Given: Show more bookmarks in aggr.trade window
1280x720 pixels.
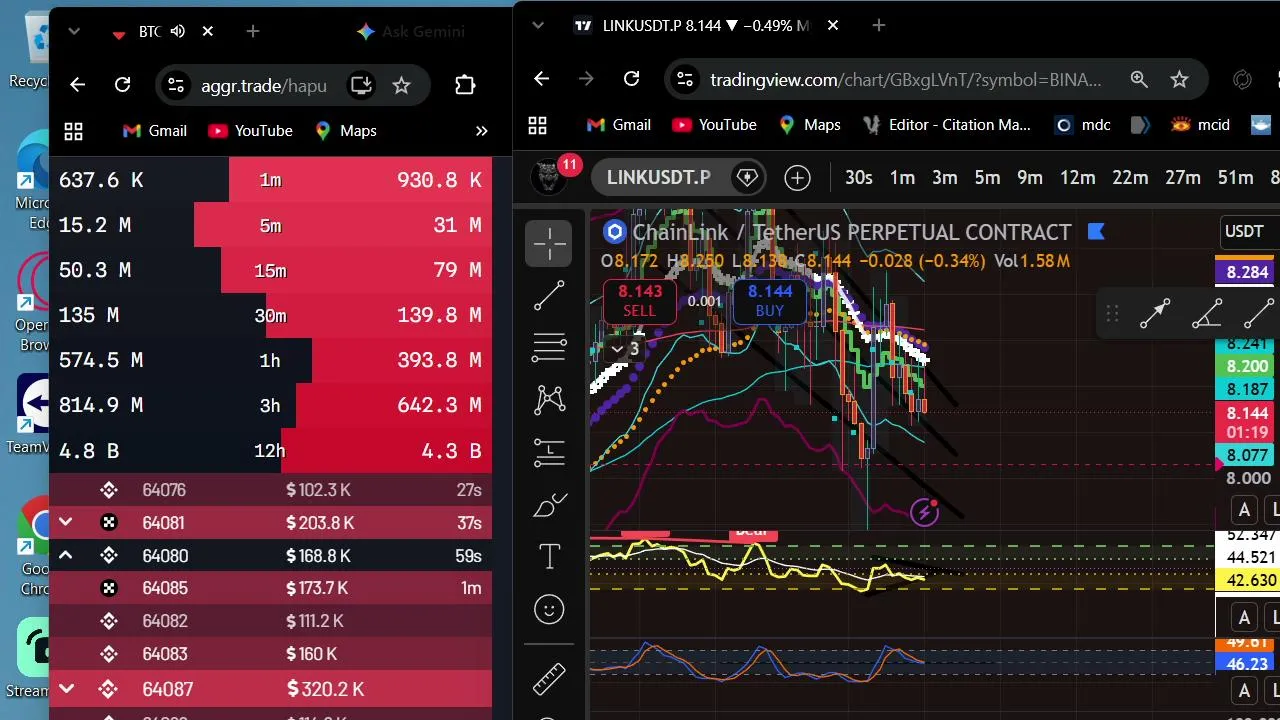Looking at the screenshot, I should (x=481, y=131).
